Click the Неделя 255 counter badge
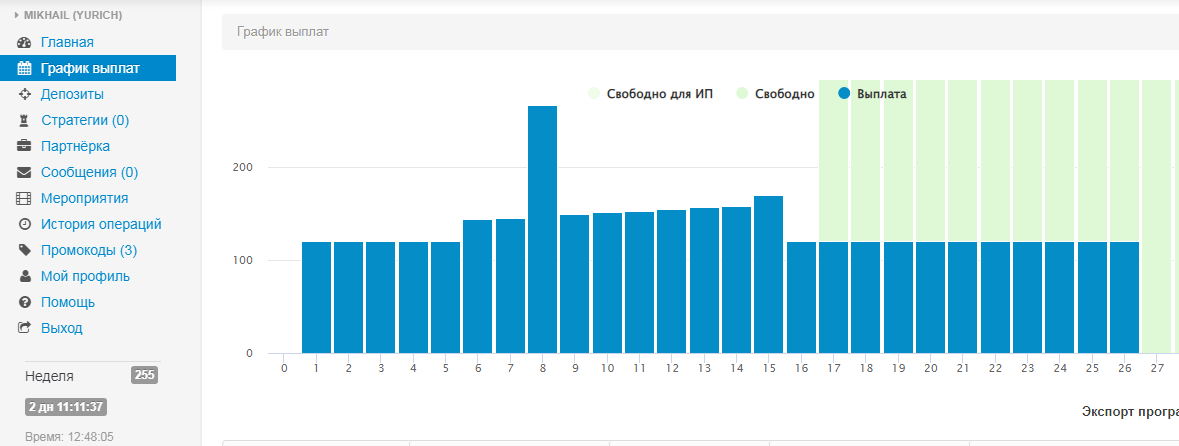1179x446 pixels. (x=144, y=376)
